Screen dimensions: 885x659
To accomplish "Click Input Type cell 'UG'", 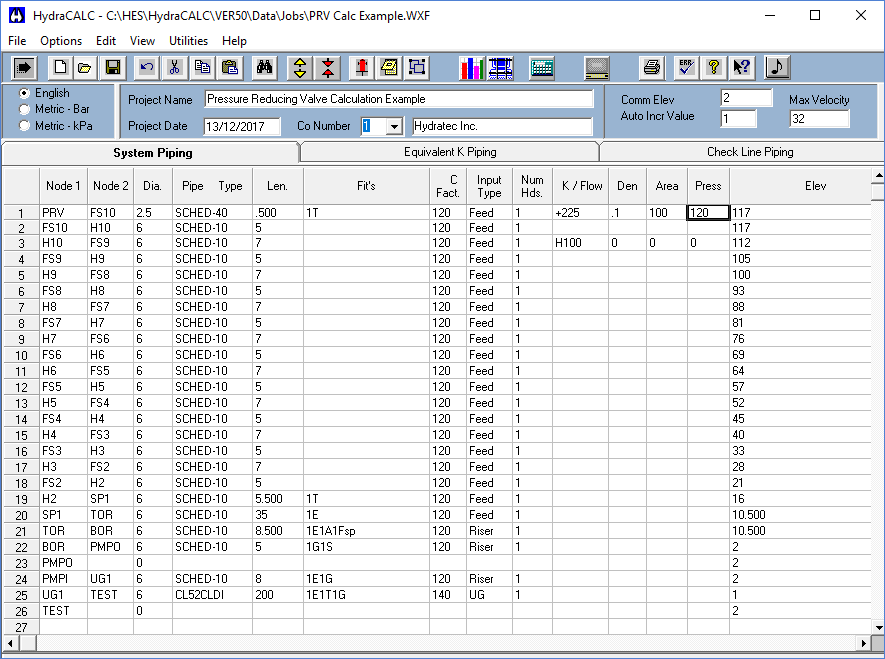I will tap(489, 595).
